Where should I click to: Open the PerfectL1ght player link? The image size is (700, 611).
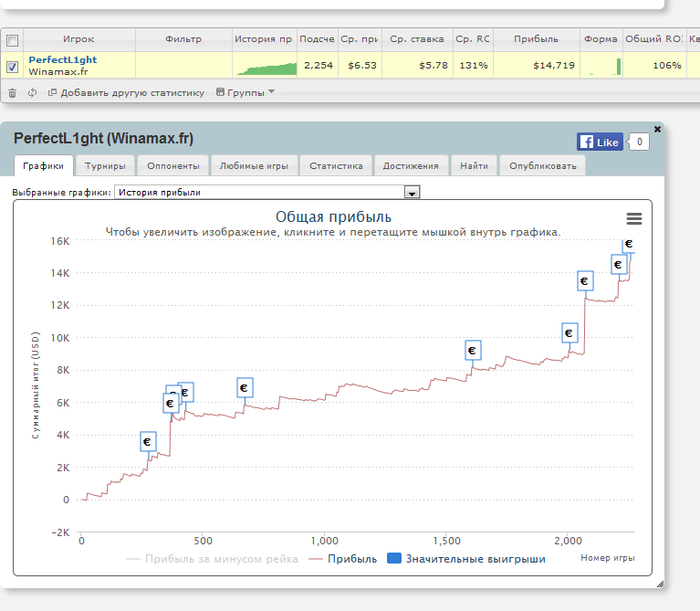pyautogui.click(x=62, y=60)
